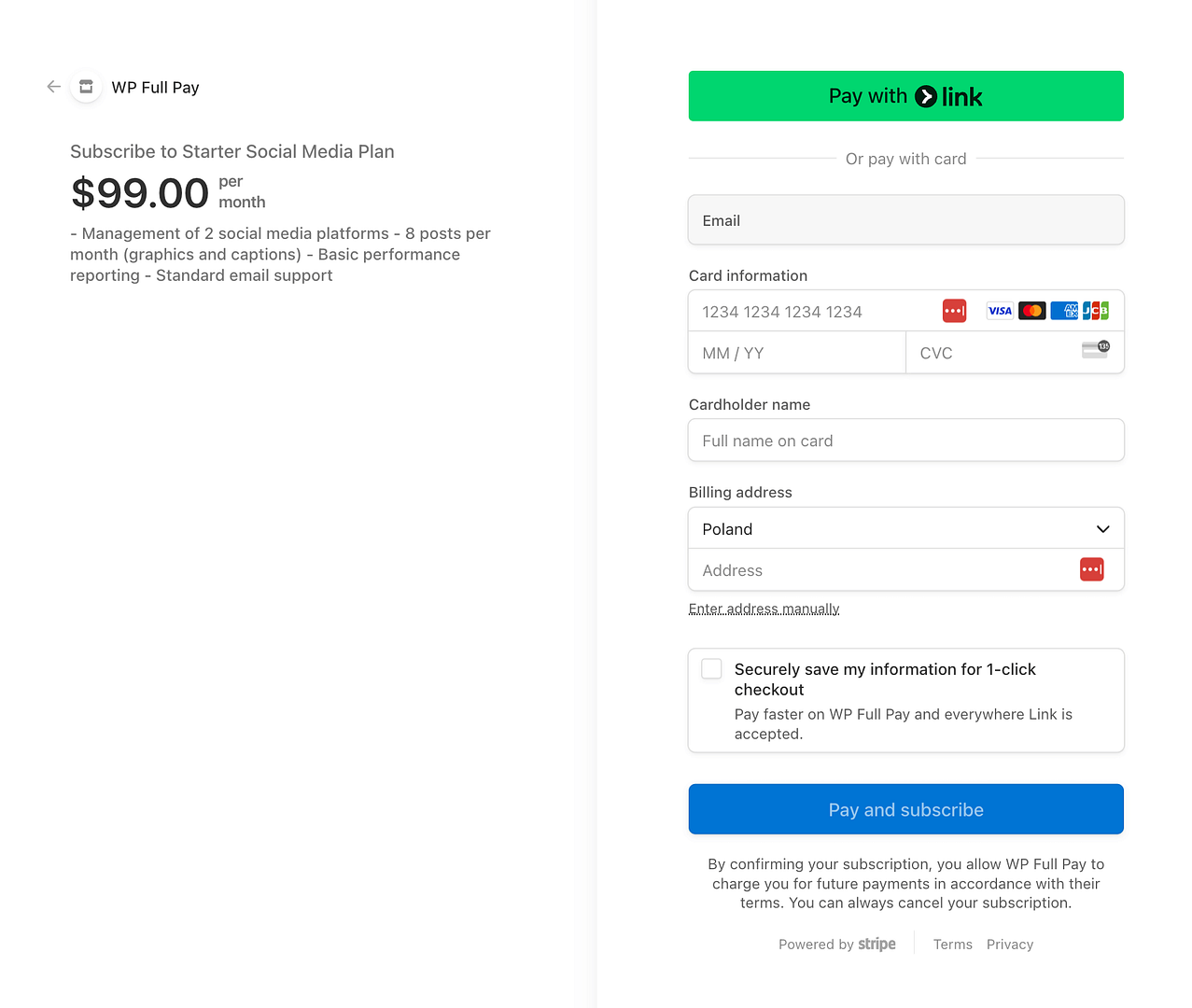Screen dimensions: 1192x1008
Task: Click the back arrow icon
Action: pyautogui.click(x=54, y=87)
